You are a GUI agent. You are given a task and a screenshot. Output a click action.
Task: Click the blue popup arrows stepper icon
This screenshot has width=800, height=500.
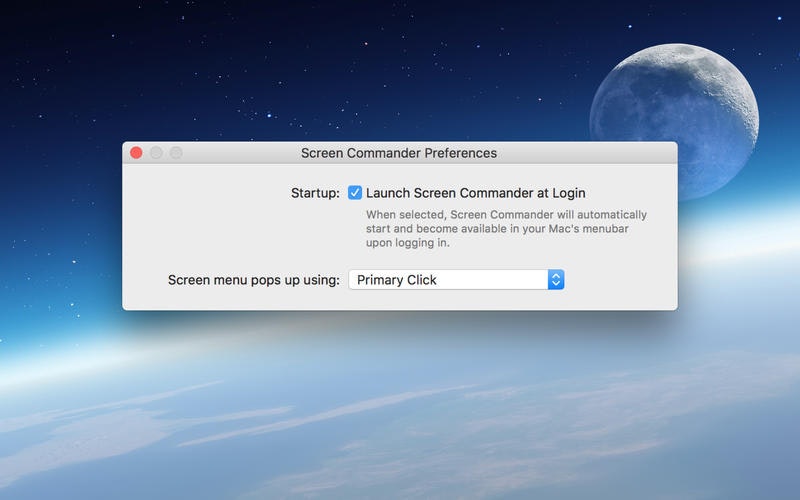pyautogui.click(x=556, y=280)
